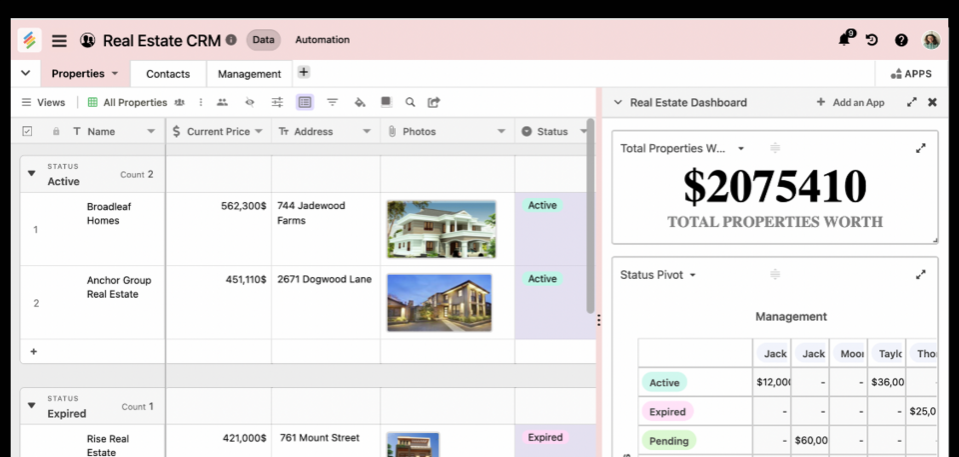Click the Expired tag in Rise Real Estate row

[x=545, y=437]
